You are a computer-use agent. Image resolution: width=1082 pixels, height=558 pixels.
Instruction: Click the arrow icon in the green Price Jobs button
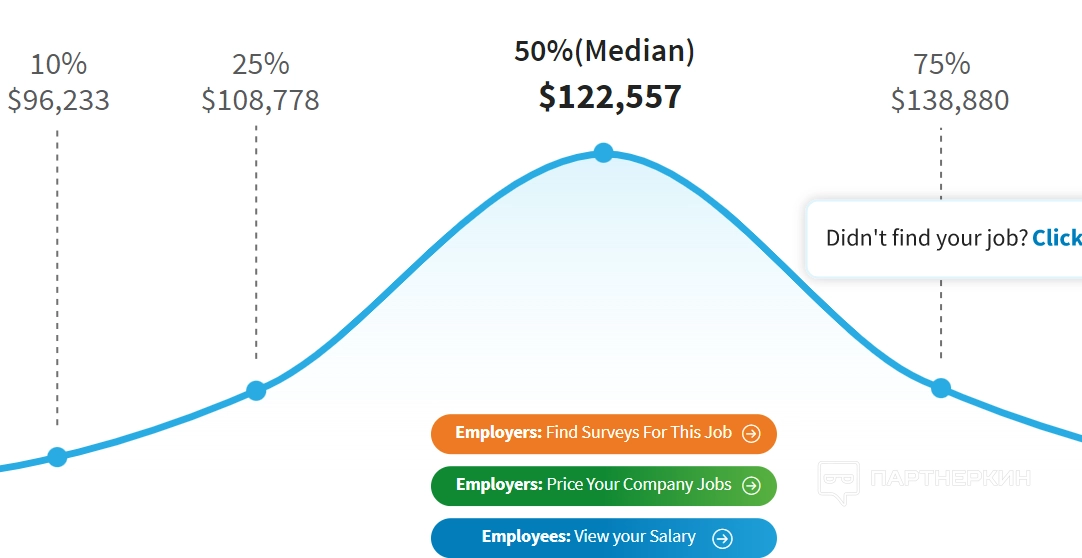pos(751,486)
